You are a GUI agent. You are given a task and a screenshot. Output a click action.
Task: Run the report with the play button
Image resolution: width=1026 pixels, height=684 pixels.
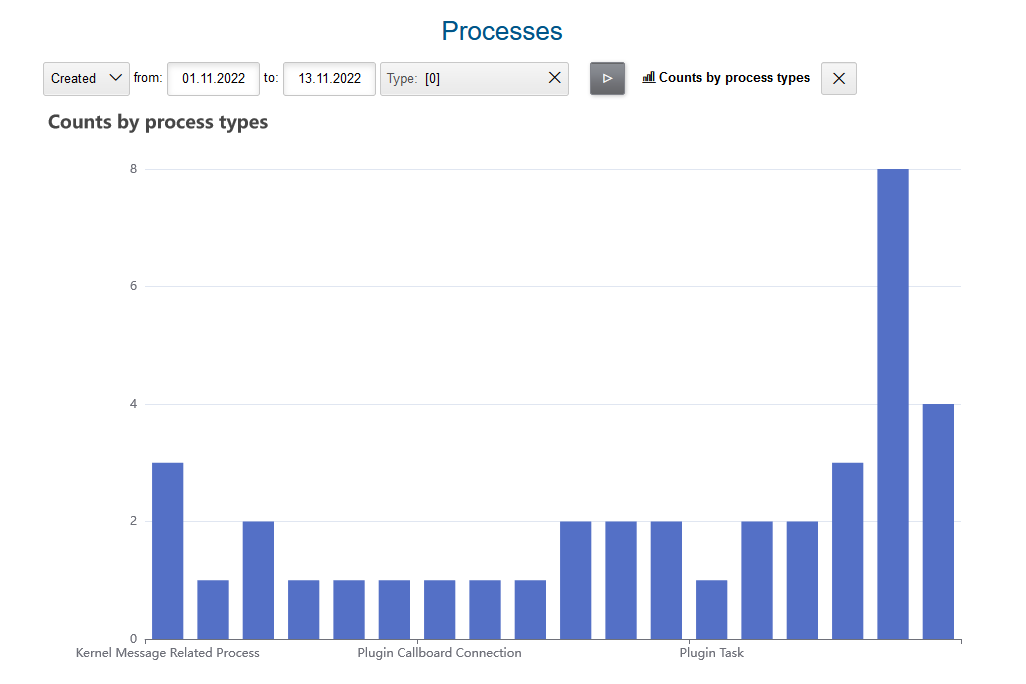[607, 79]
